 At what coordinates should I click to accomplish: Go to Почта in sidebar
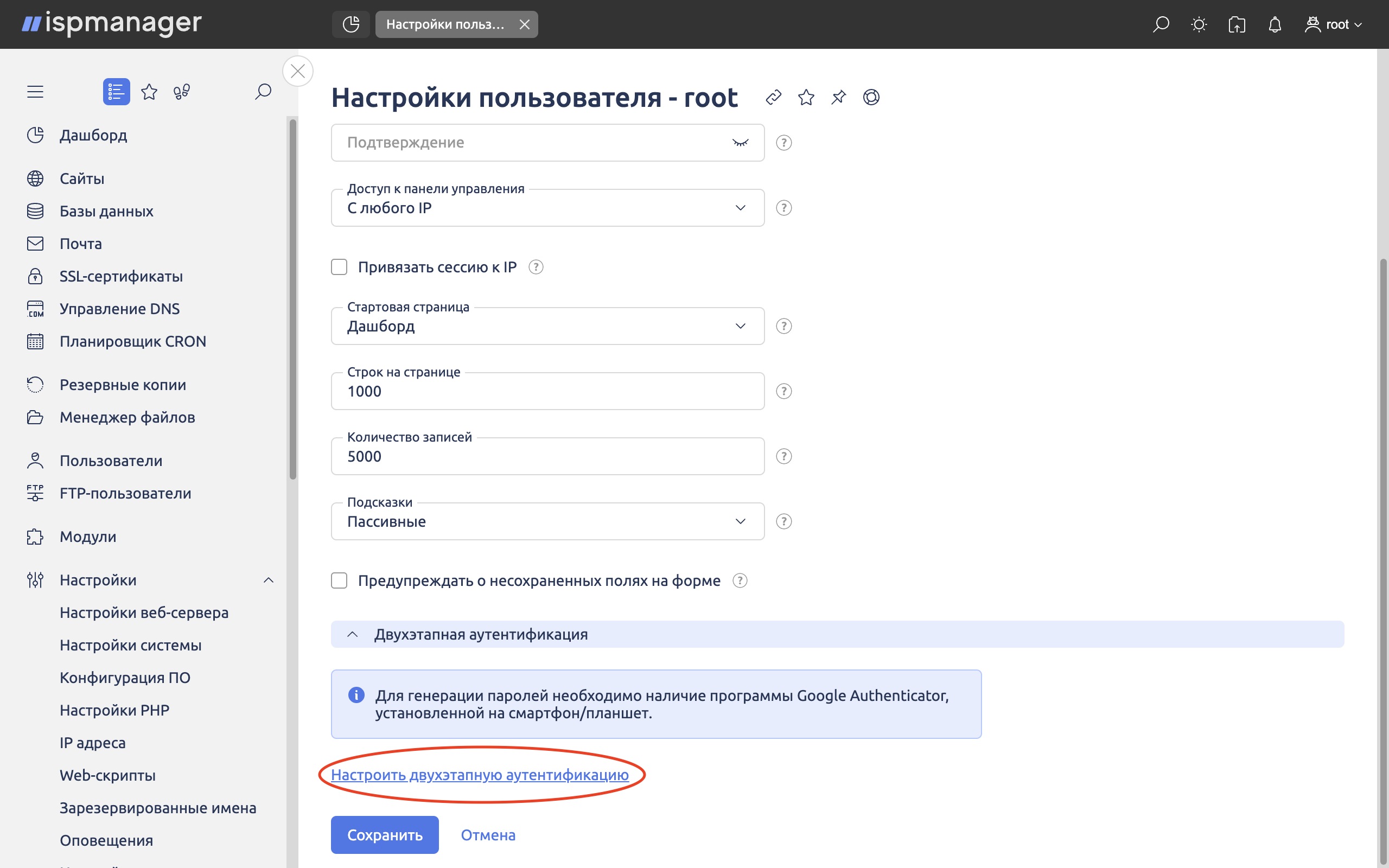81,244
